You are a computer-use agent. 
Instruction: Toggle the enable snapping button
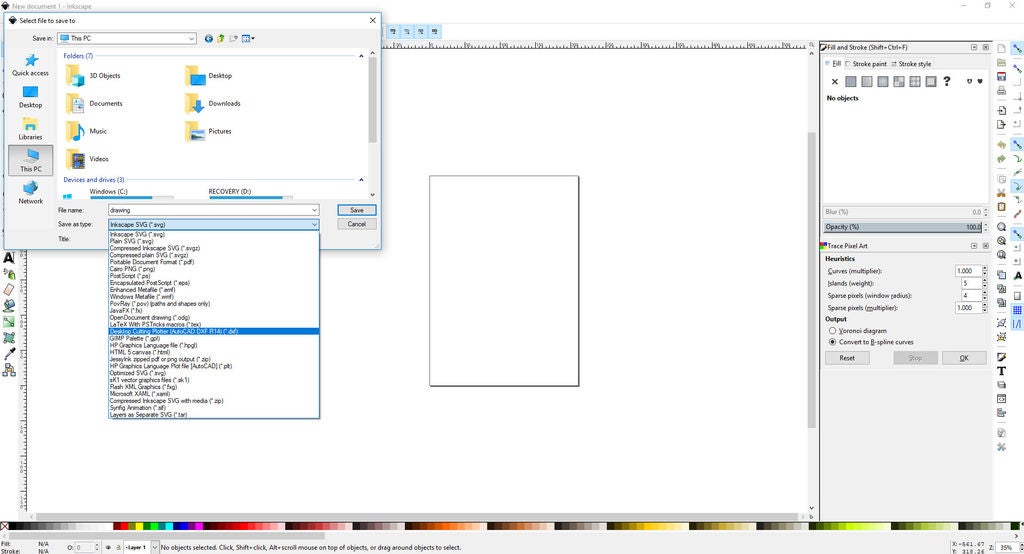1017,49
